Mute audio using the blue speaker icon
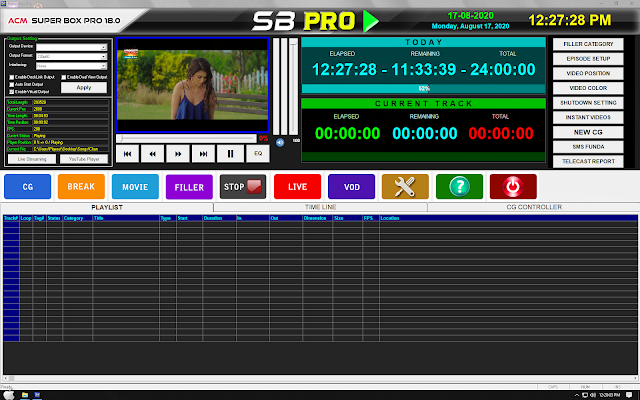Viewport: 640px width, 400px height. [x=280, y=142]
